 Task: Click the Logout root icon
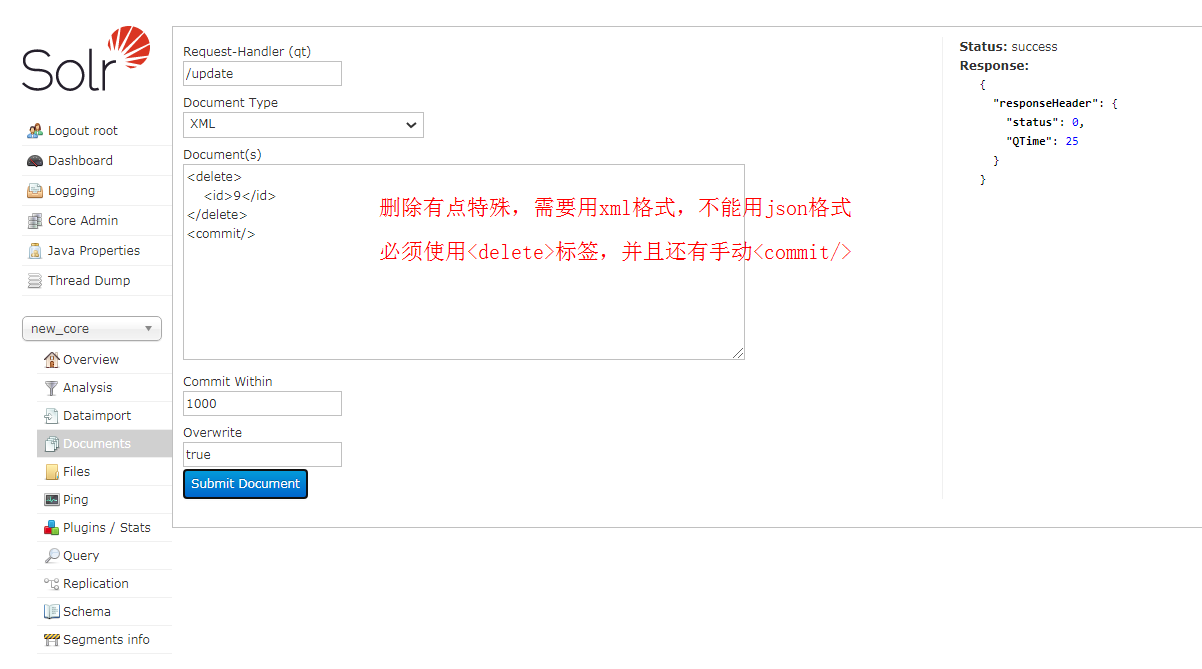pyautogui.click(x=35, y=131)
